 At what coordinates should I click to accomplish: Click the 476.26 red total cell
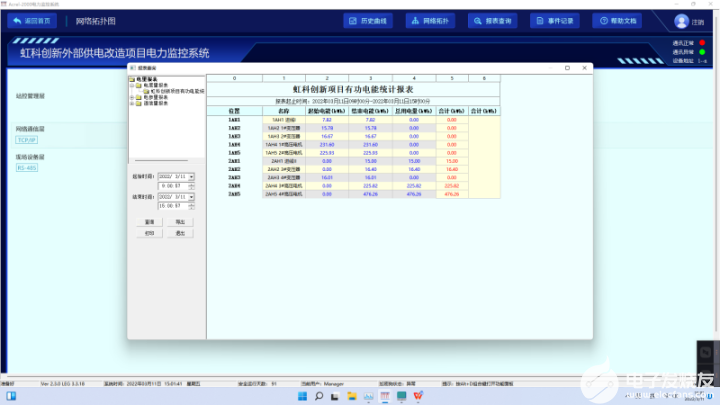click(452, 194)
